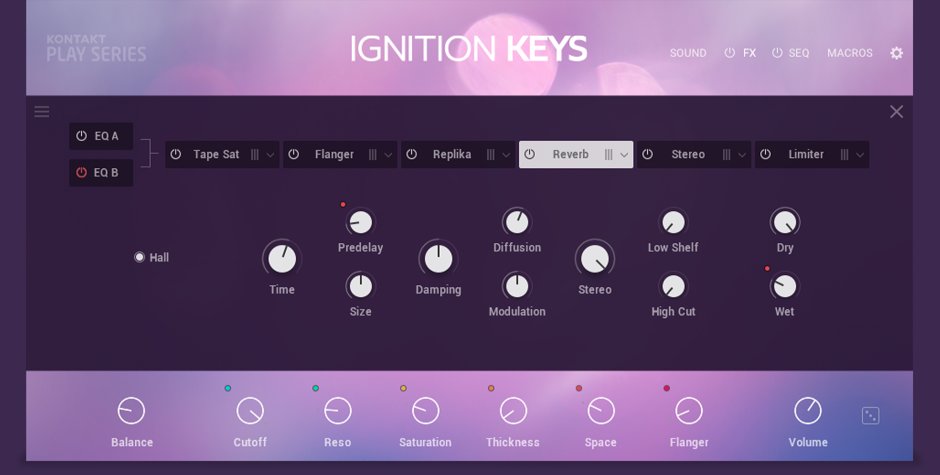
Task: Select the Replika effect slot
Action: click(x=458, y=154)
